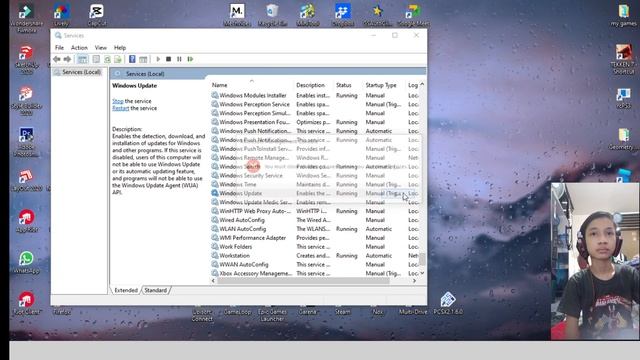Screen dimensions: 640x360
Task: Click the blue Help toolbar icon
Action: click(x=132, y=59)
